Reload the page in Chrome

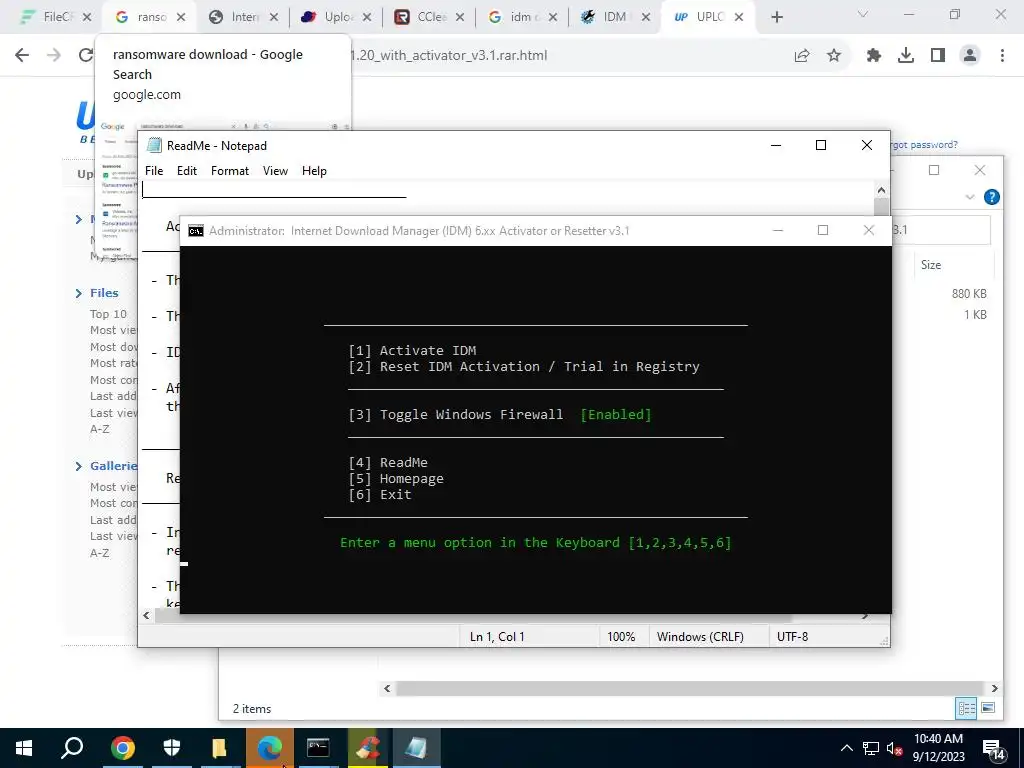(x=85, y=56)
